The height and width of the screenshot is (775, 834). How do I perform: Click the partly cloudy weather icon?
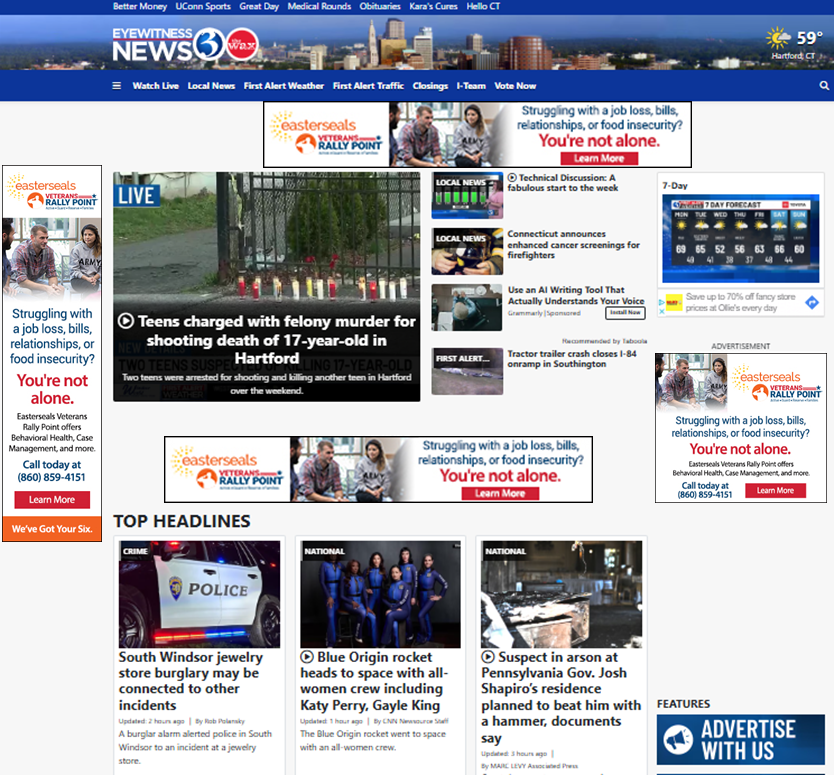pos(778,39)
